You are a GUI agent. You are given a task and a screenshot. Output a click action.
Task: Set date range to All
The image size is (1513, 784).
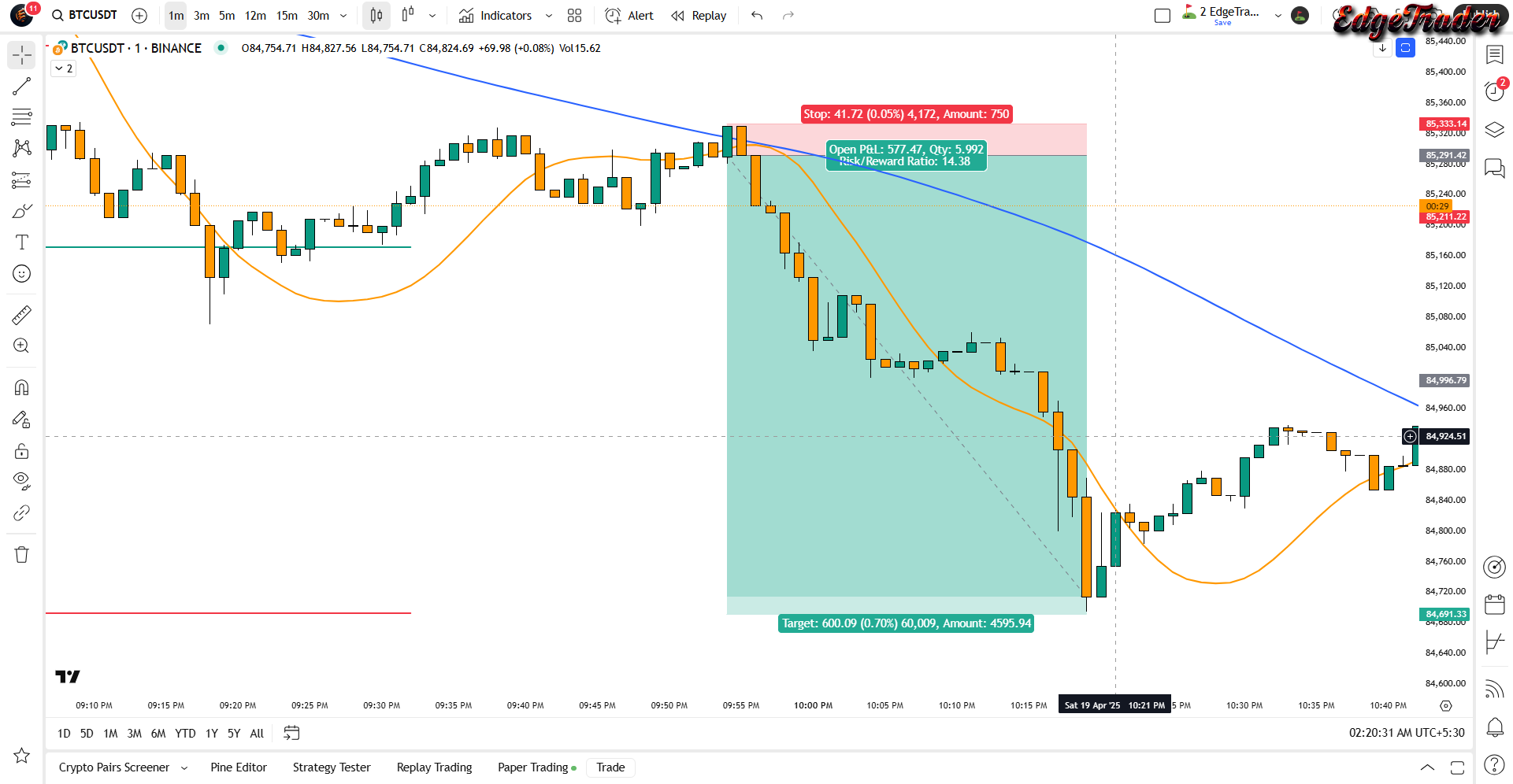(257, 734)
